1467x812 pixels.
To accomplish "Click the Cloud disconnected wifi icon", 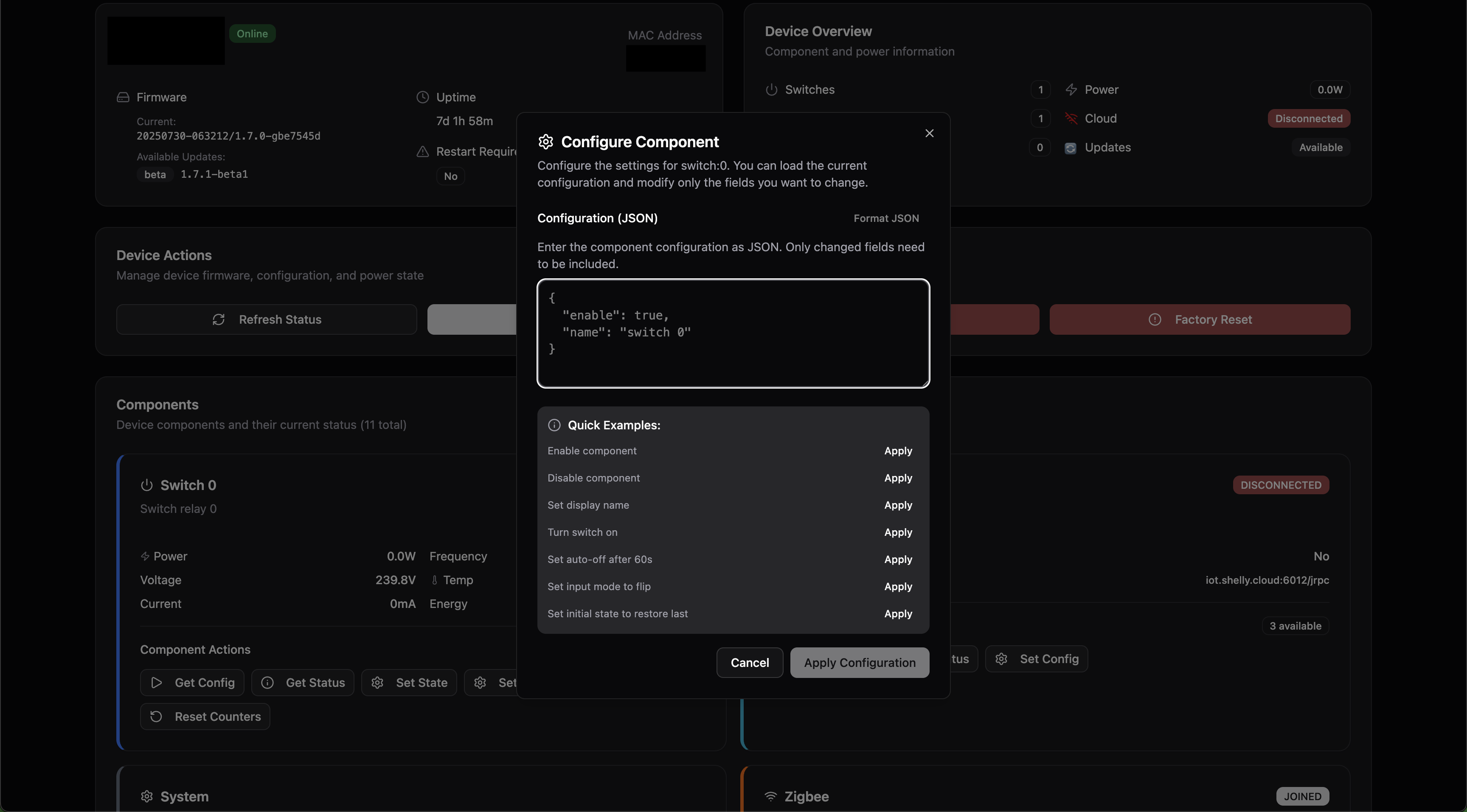I will (x=1071, y=118).
